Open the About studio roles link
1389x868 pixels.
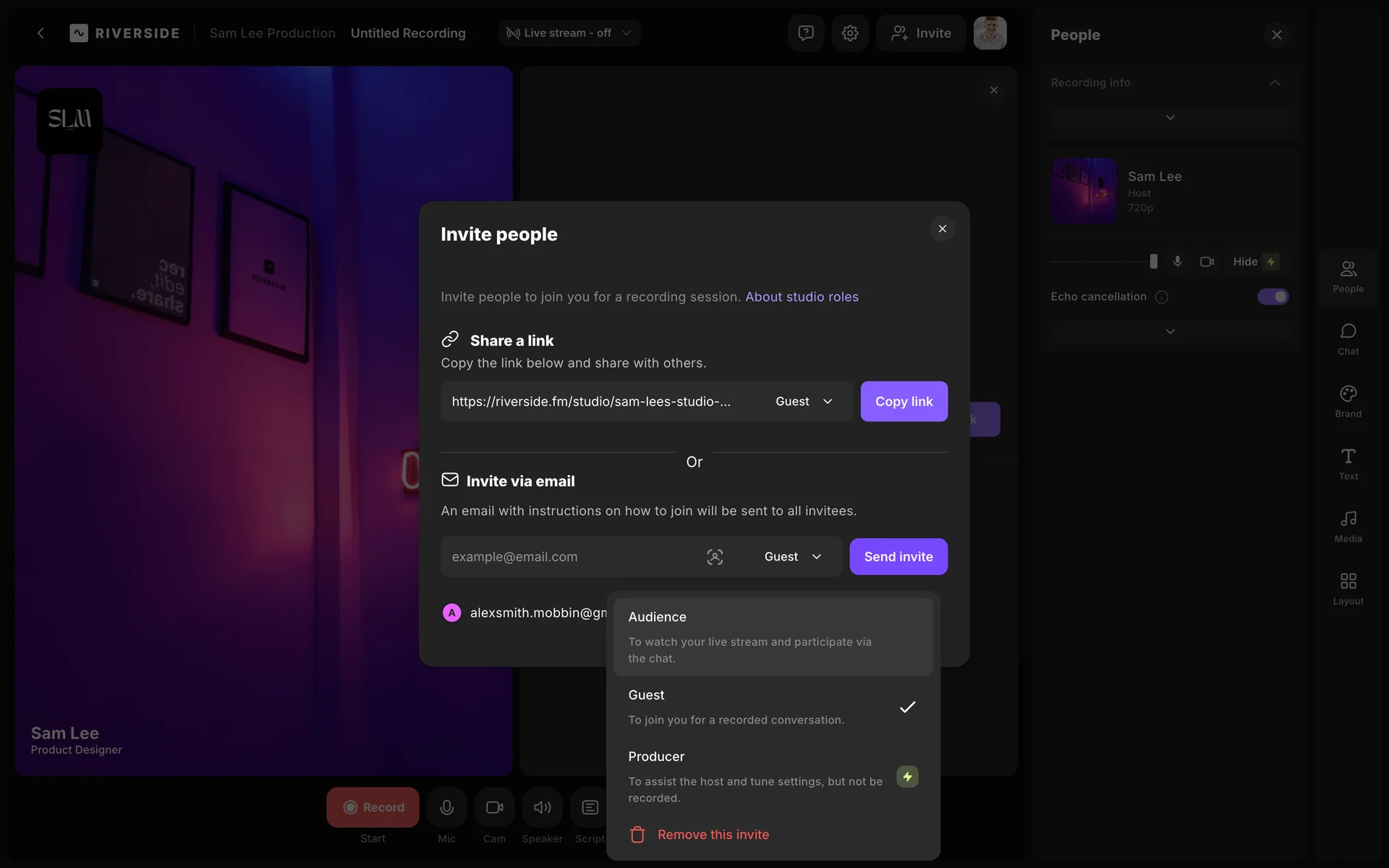coord(802,297)
